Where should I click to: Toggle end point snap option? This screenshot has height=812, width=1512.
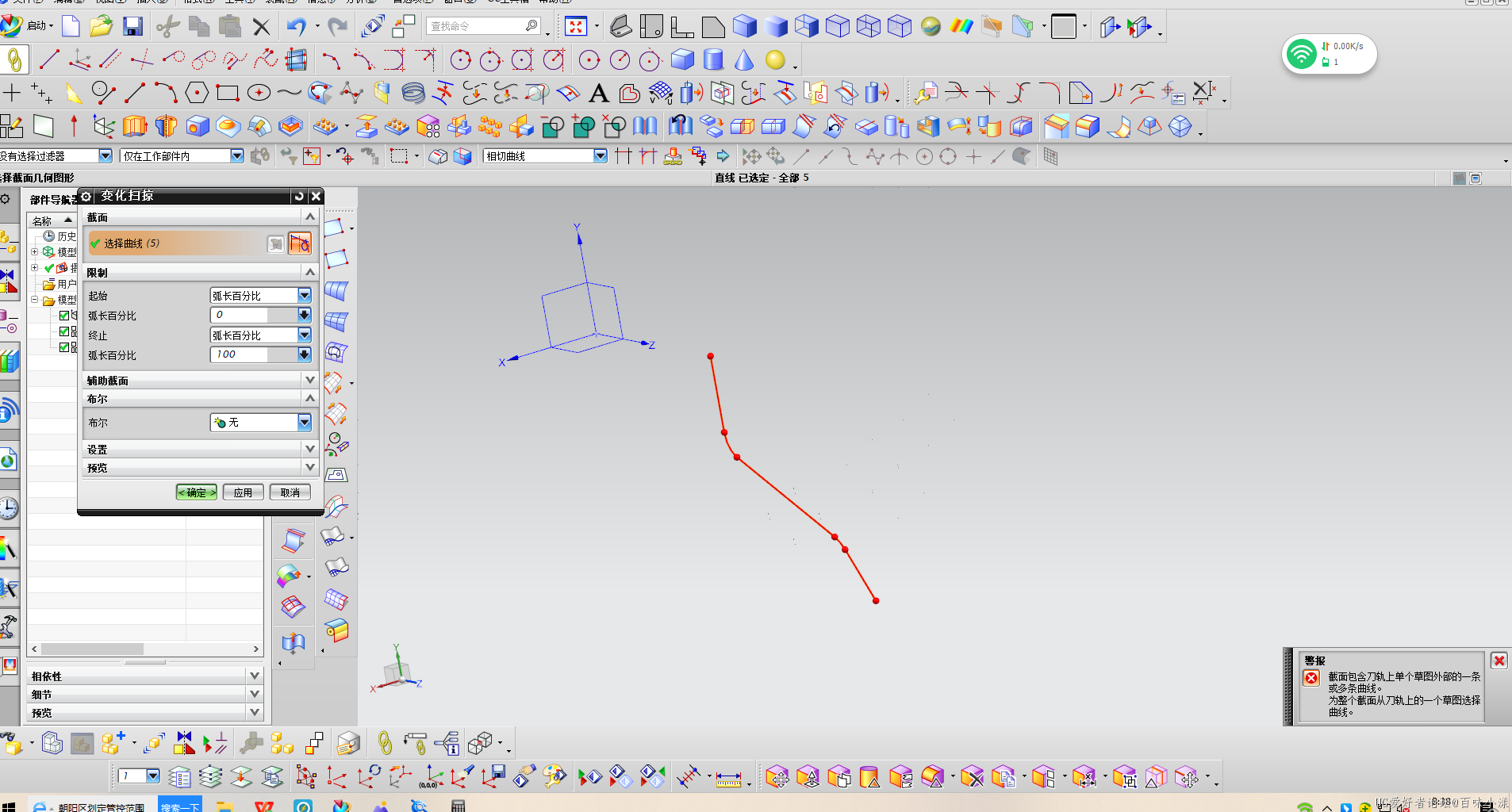[802, 156]
